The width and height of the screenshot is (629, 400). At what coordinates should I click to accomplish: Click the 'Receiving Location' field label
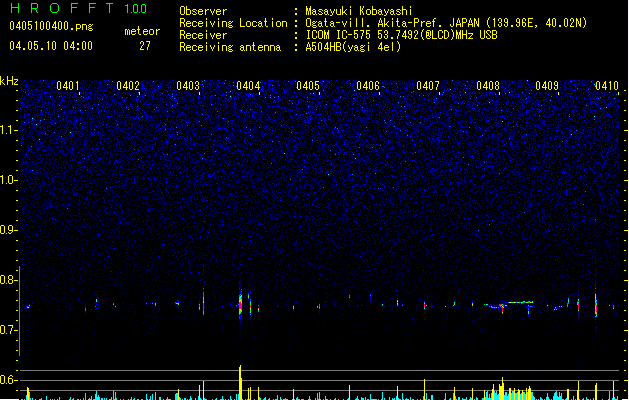tap(233, 23)
